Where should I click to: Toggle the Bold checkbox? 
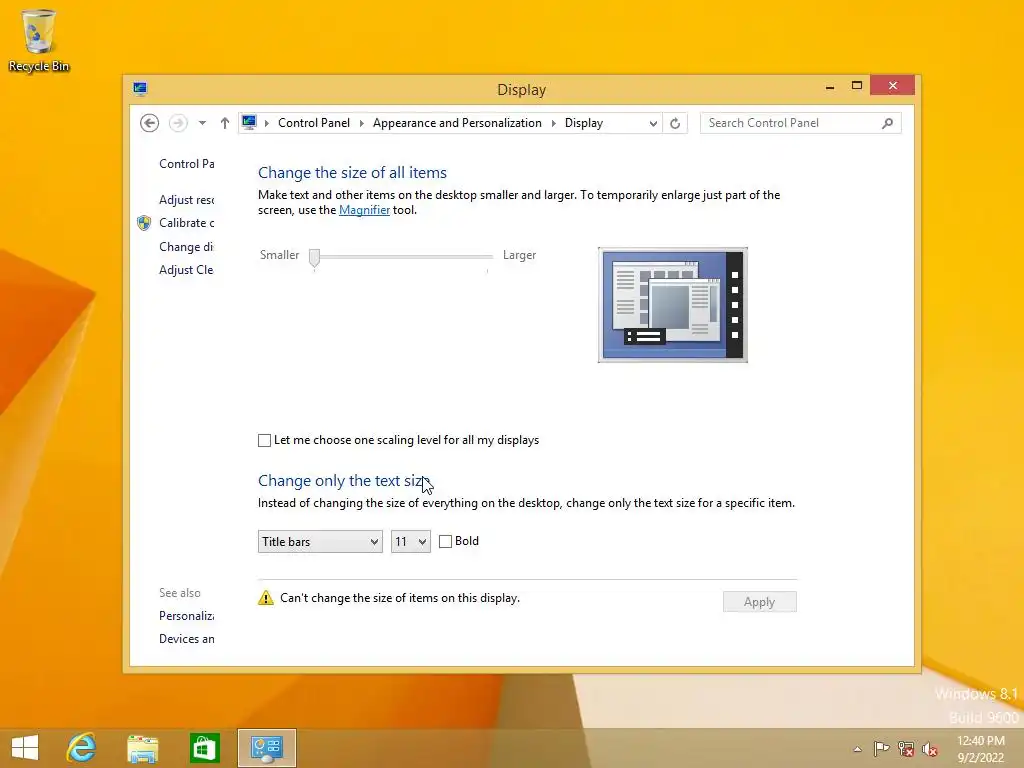445,541
